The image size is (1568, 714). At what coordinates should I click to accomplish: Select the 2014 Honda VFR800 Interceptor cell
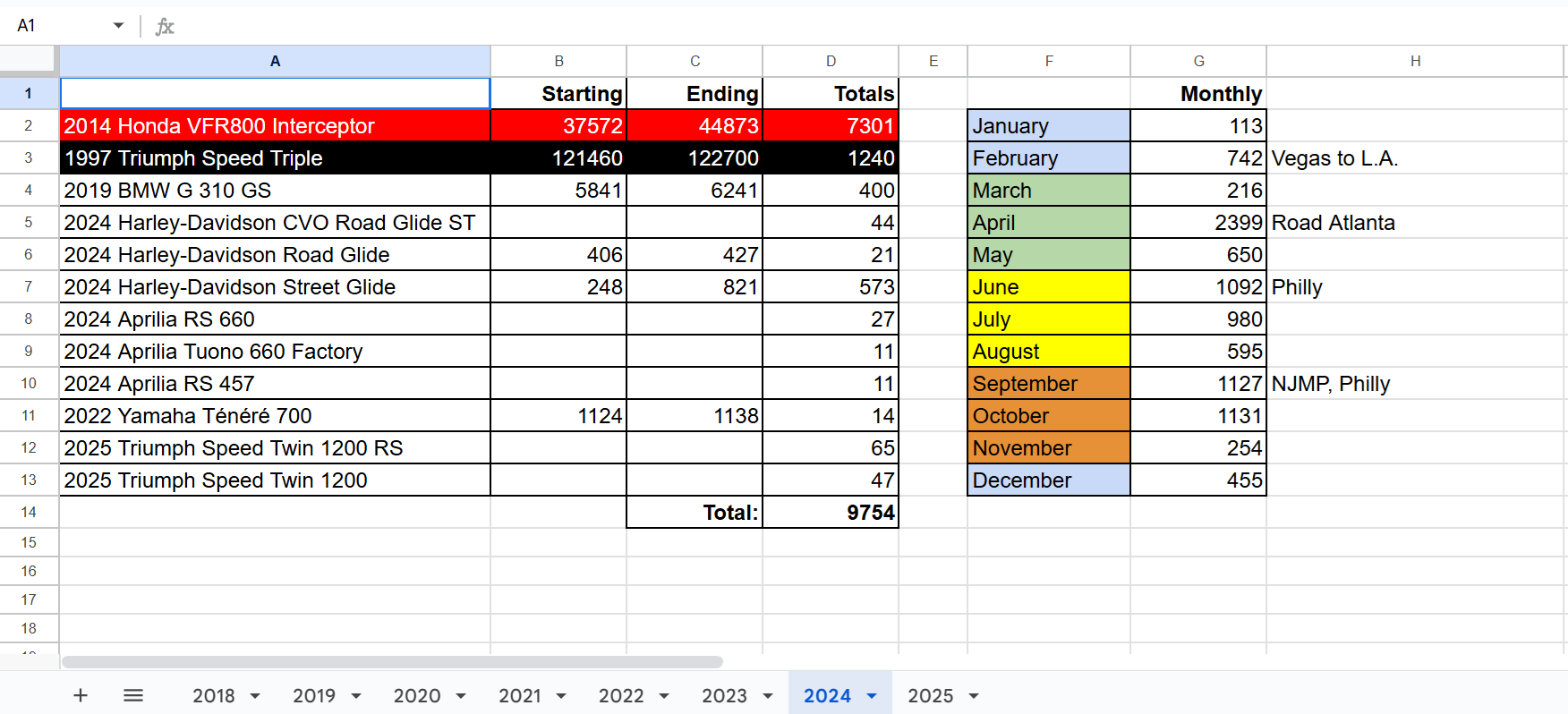[x=275, y=126]
